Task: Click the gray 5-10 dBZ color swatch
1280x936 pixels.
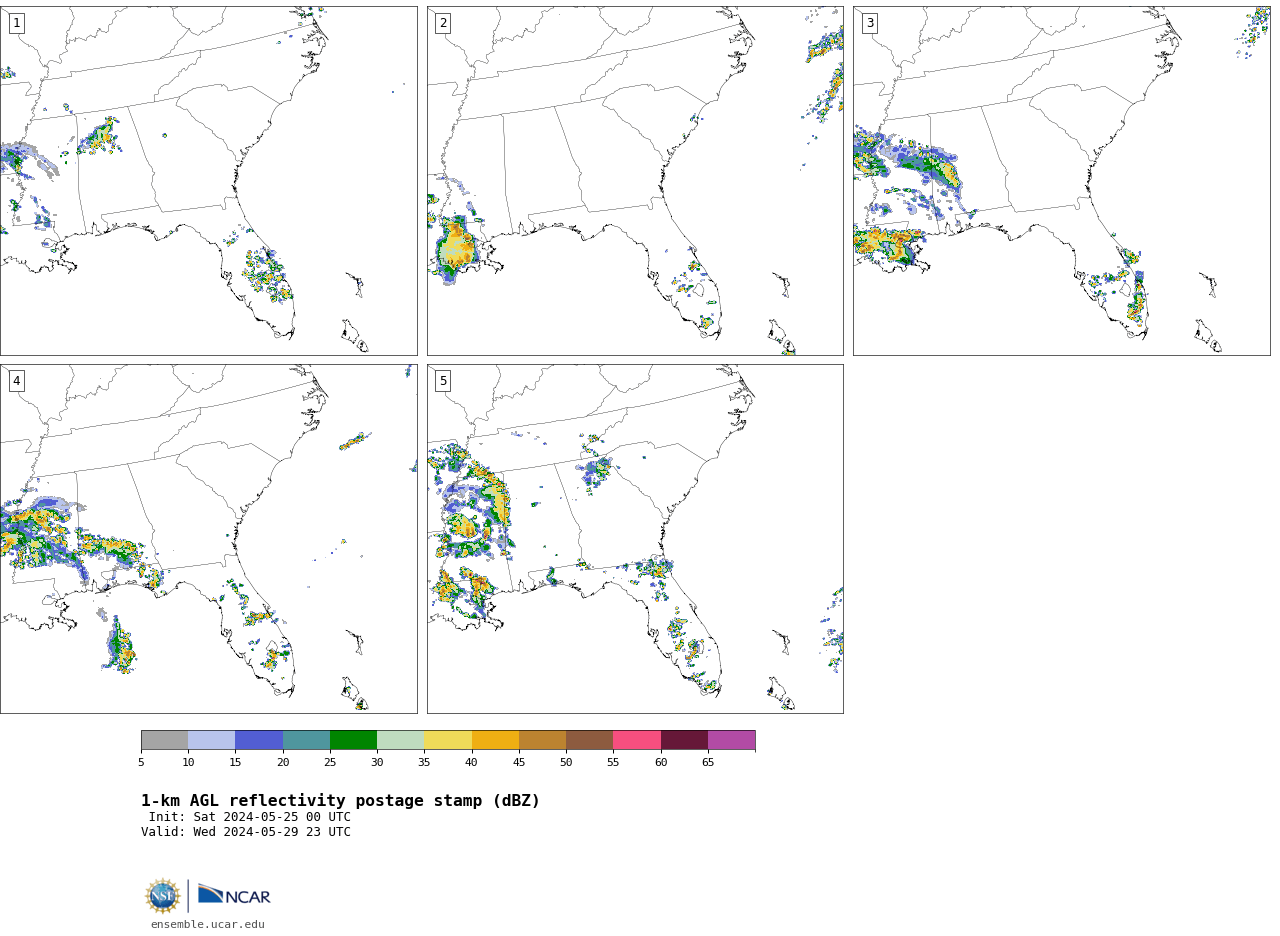Action: click(165, 740)
